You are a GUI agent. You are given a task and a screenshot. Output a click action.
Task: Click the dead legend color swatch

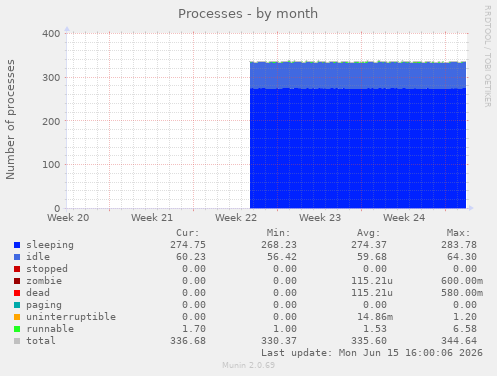coord(17,293)
